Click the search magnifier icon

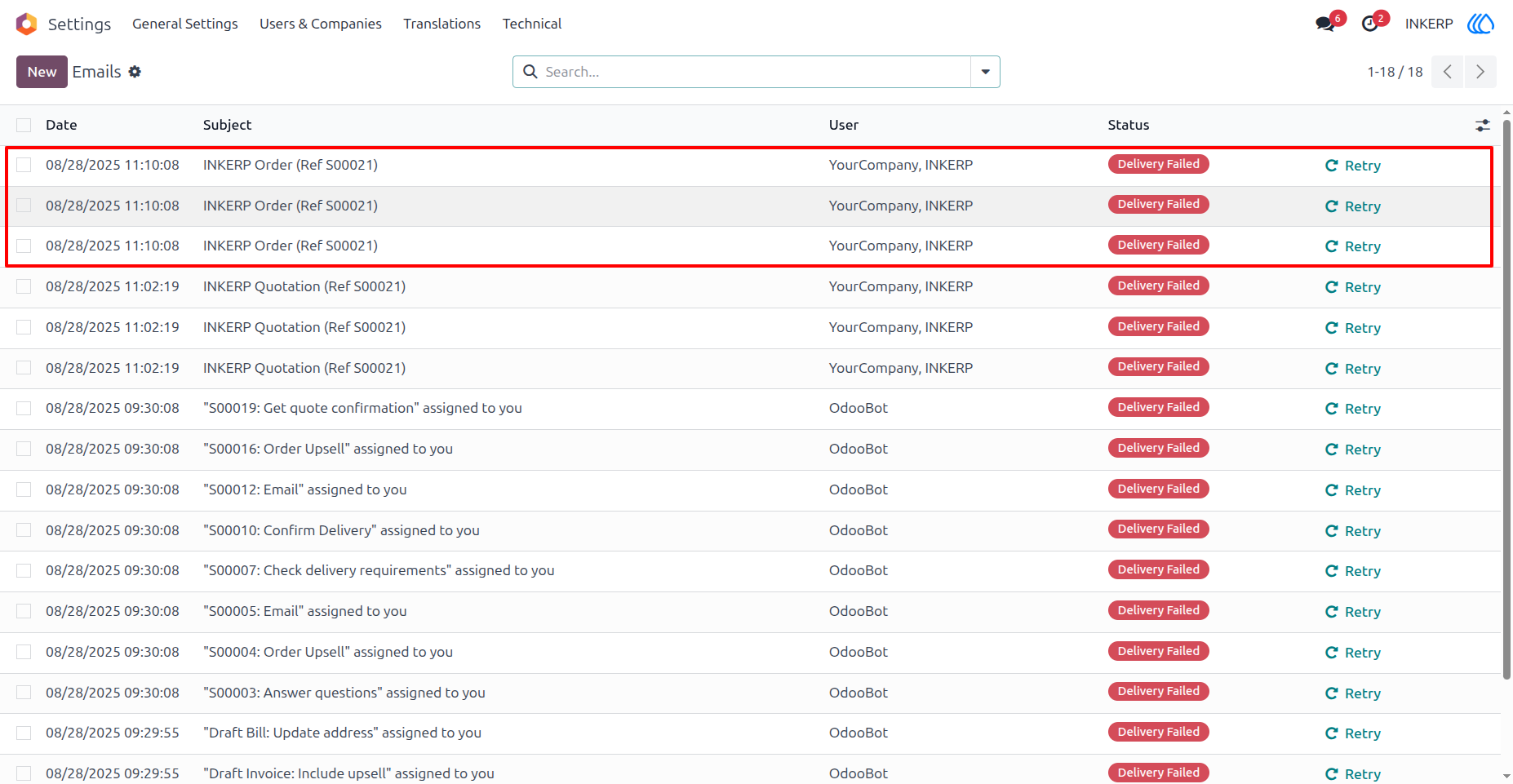[x=530, y=72]
